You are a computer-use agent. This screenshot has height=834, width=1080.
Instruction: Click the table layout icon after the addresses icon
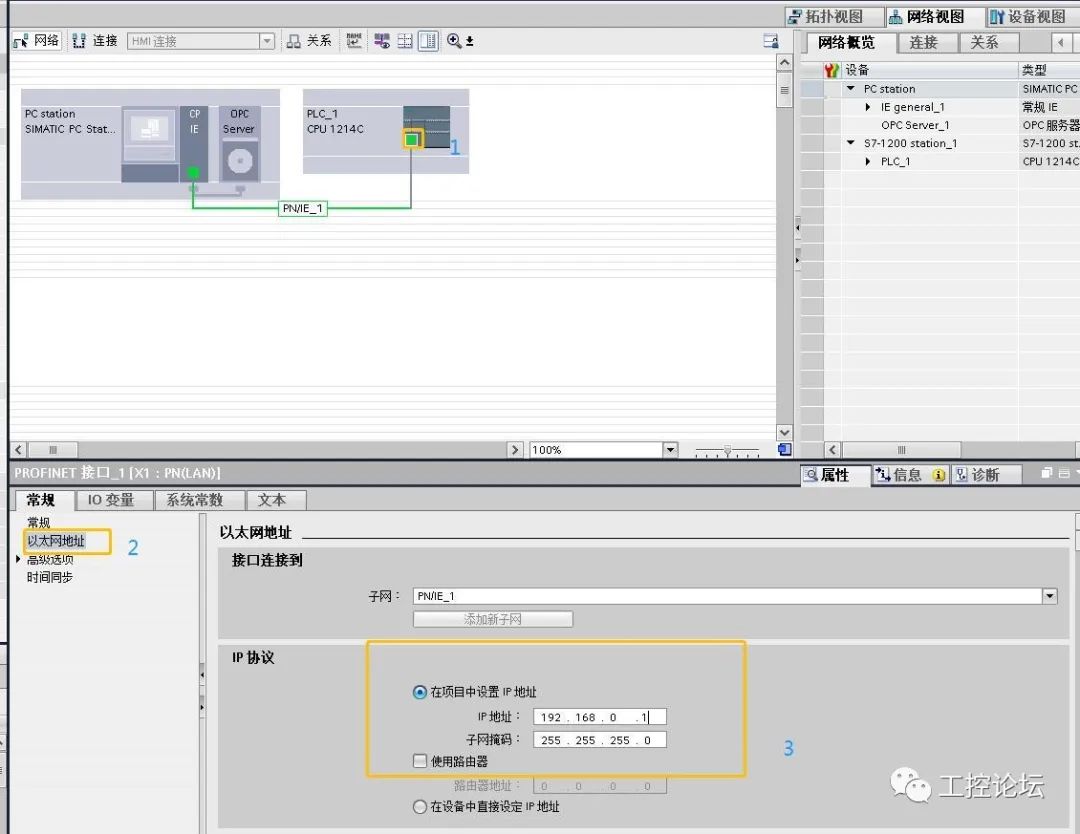405,41
